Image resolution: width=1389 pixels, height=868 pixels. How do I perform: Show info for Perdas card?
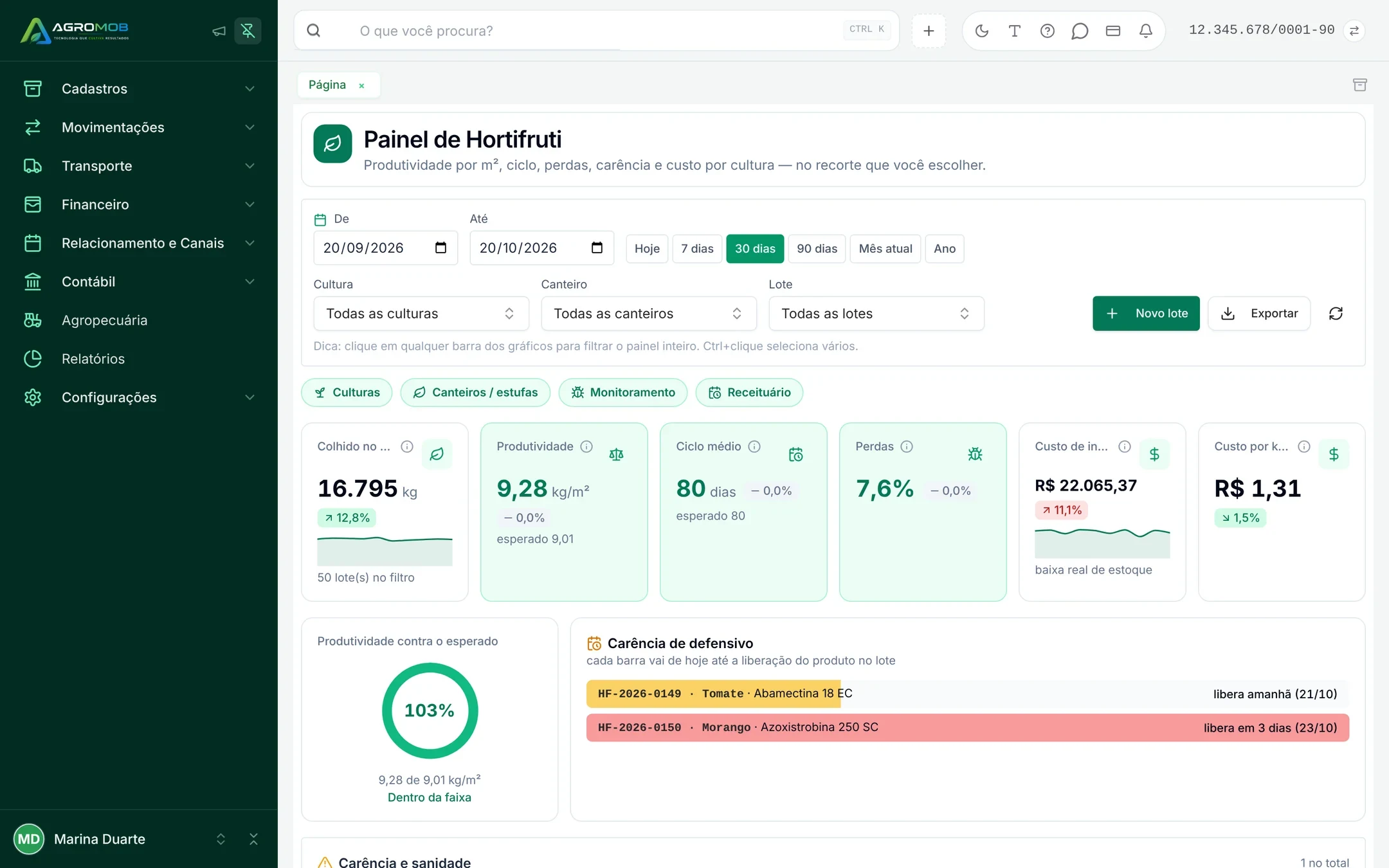point(907,446)
